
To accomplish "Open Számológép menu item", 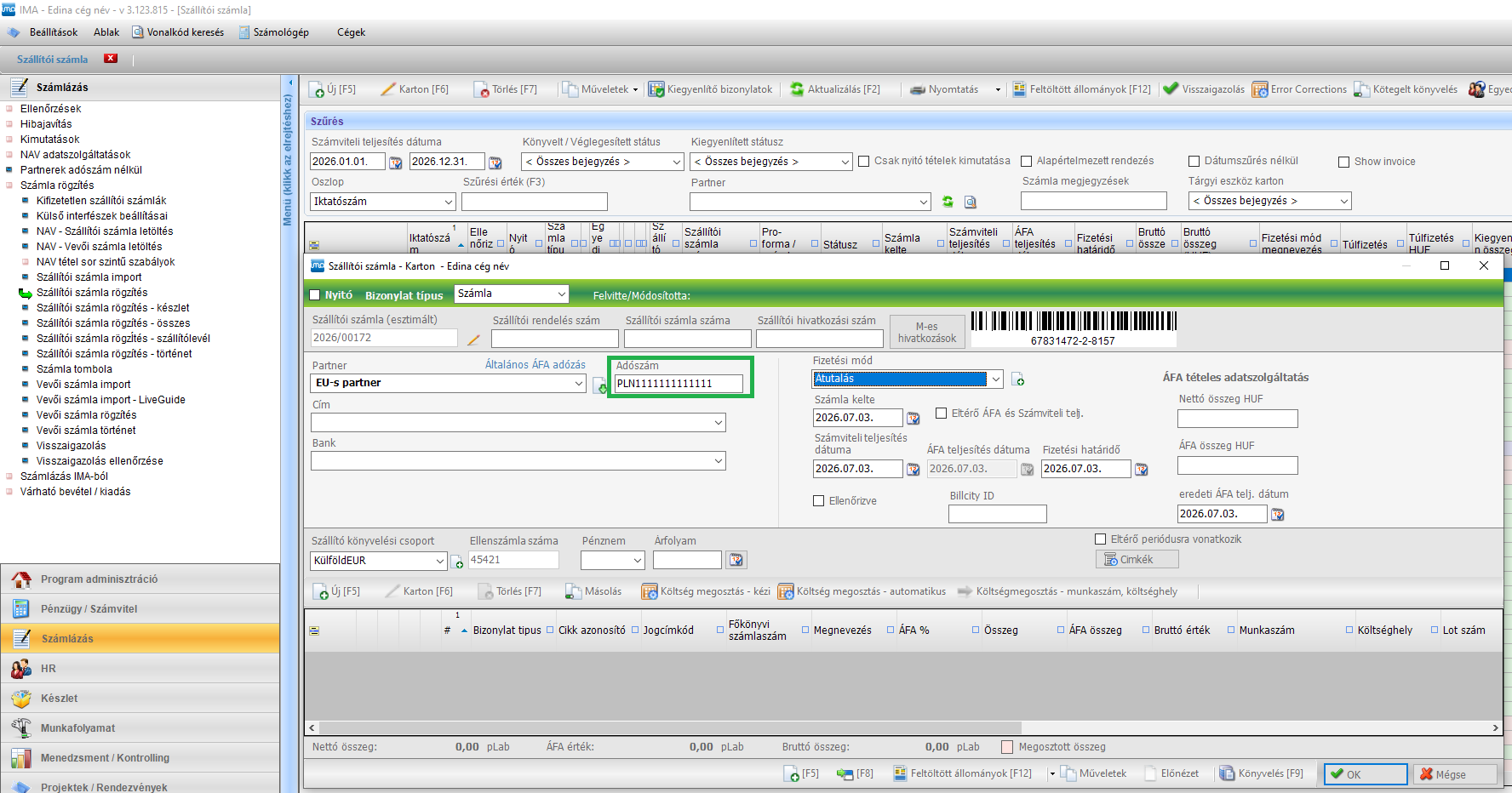I will coord(273,32).
